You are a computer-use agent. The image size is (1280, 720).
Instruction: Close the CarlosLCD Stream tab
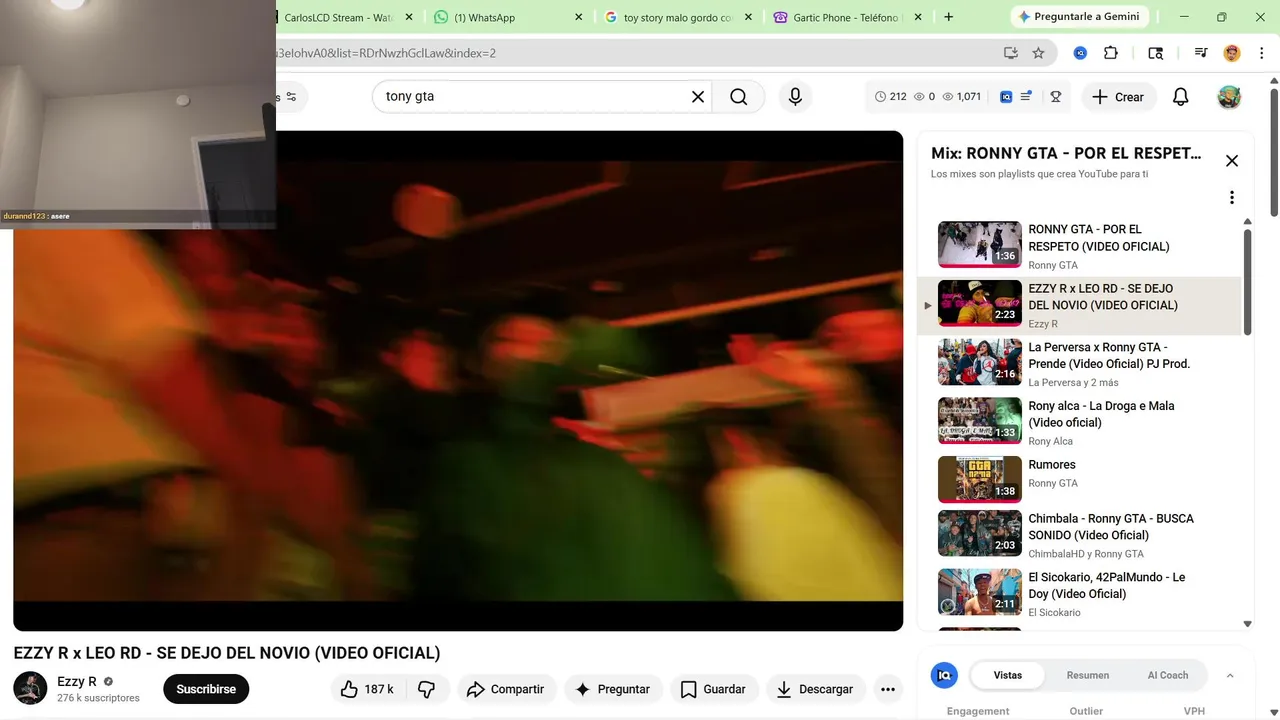[408, 17]
